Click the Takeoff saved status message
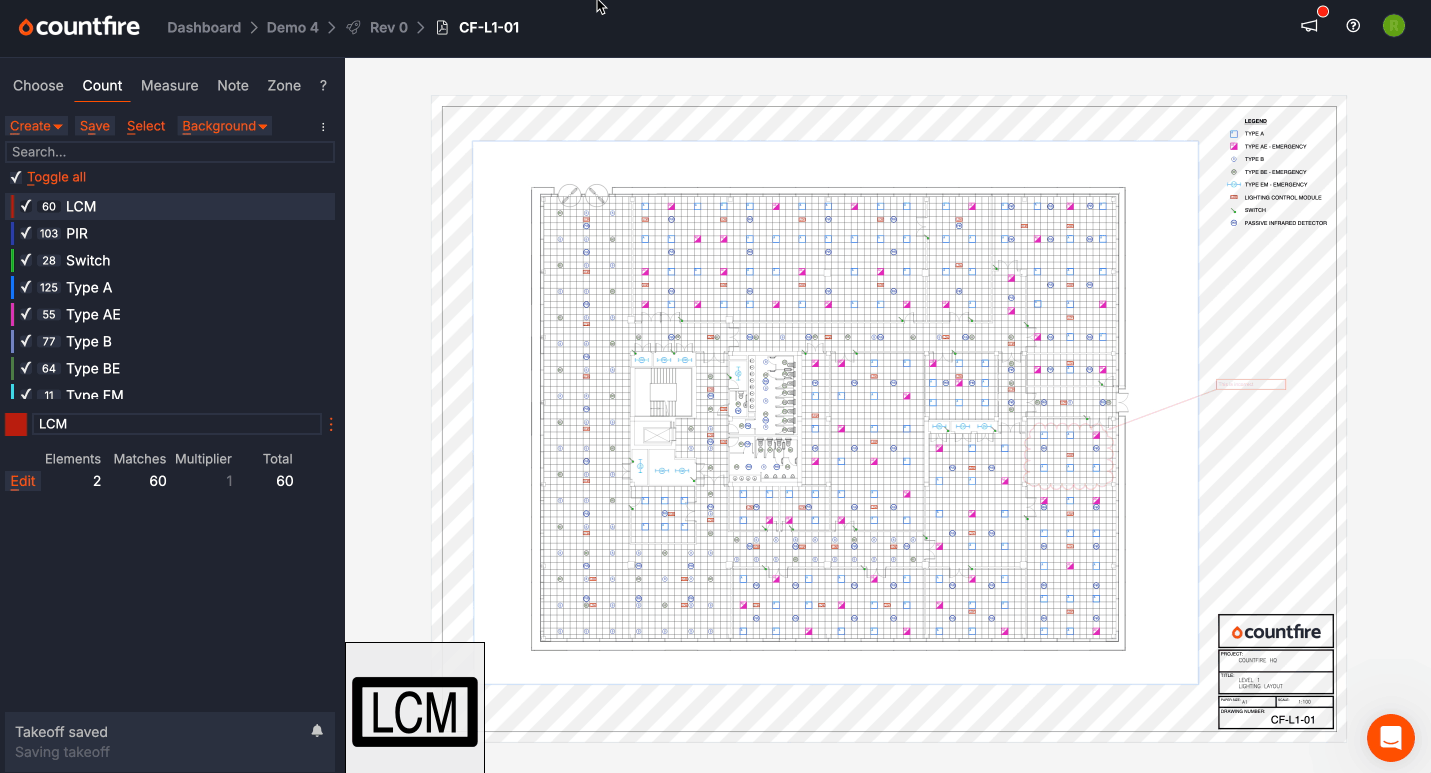The image size is (1431, 773). coord(61,732)
